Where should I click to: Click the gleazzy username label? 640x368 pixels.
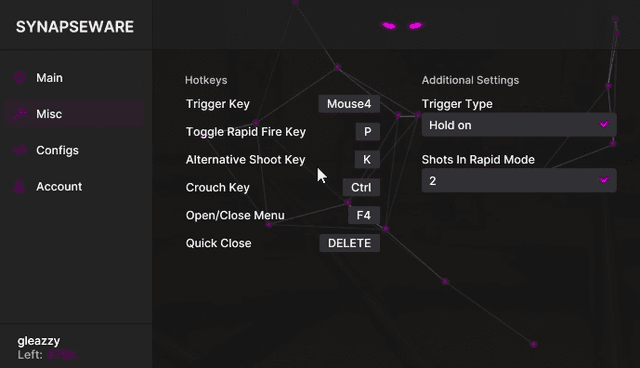(x=39, y=341)
